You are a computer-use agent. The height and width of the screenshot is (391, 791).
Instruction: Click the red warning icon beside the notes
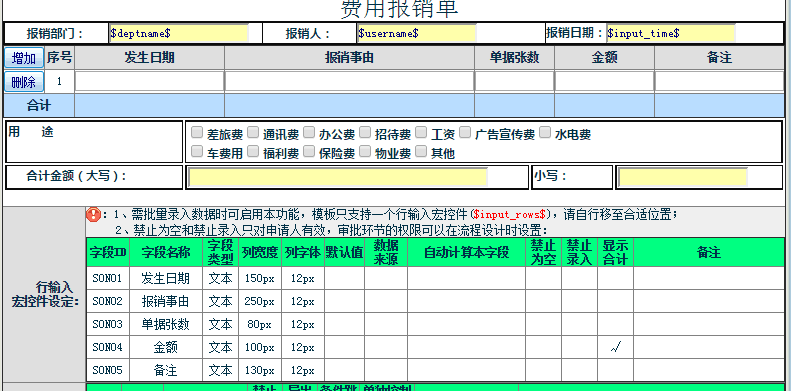click(93, 214)
